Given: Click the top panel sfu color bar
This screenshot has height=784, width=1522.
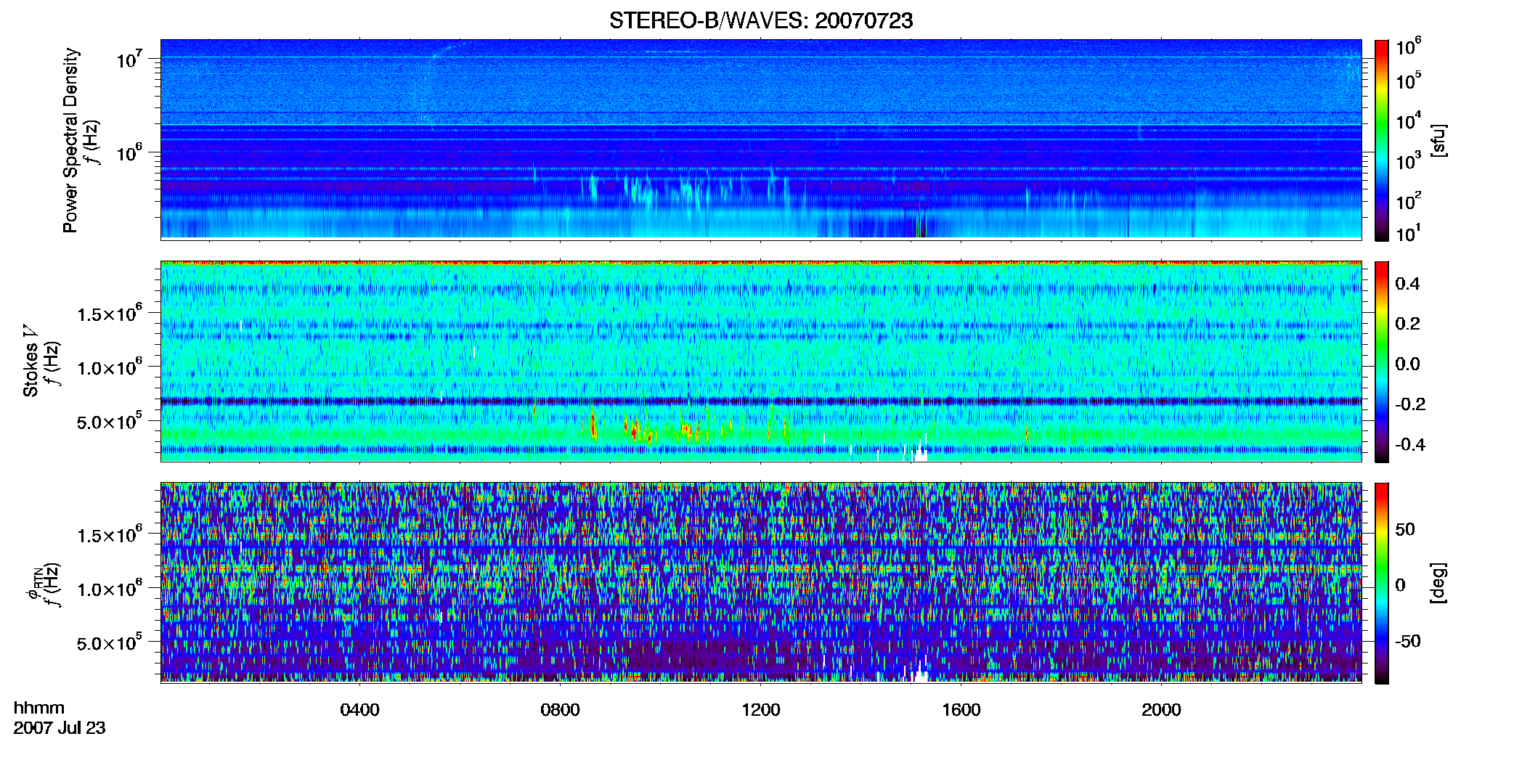Looking at the screenshot, I should pos(1381,140).
